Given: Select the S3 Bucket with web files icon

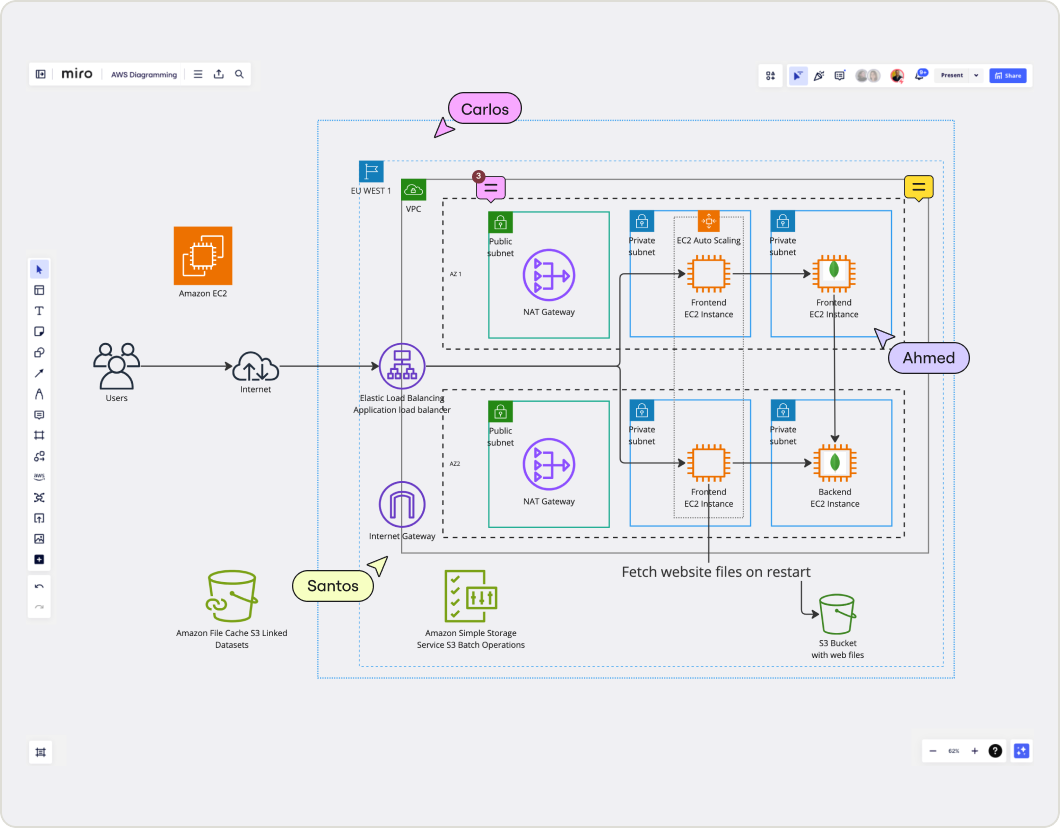Looking at the screenshot, I should (x=837, y=615).
